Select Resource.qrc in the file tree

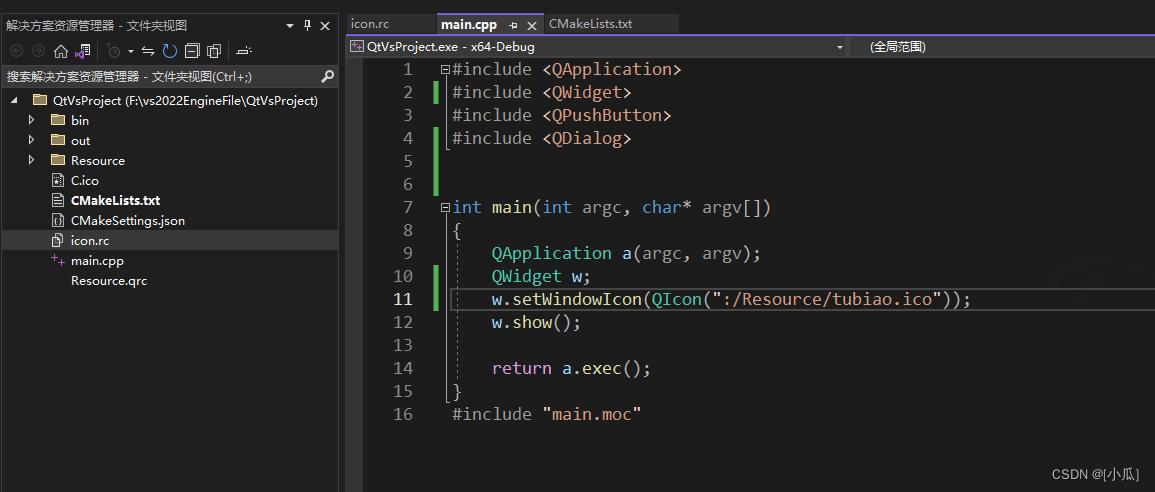pyautogui.click(x=109, y=281)
